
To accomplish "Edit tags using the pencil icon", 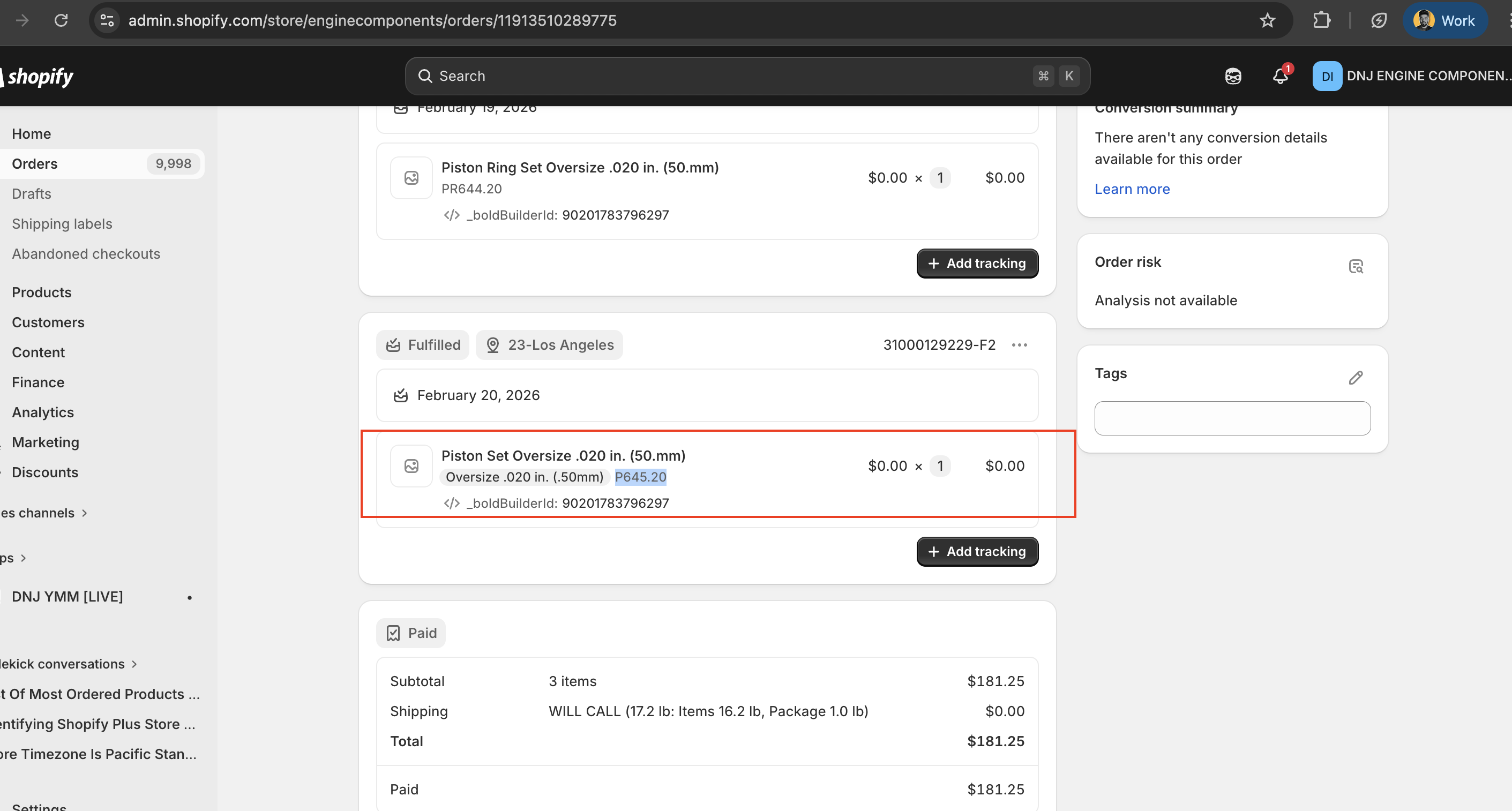I will click(1356, 378).
